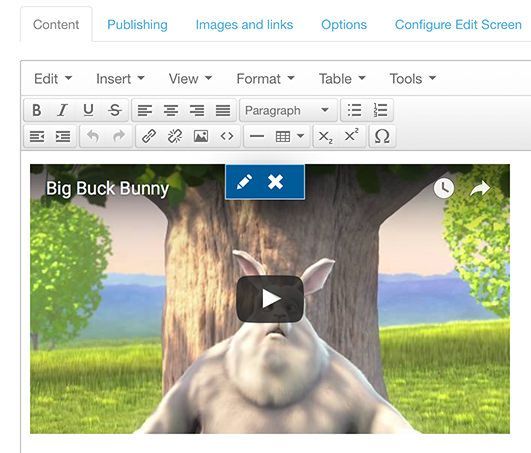Switch to the Options tab
The image size is (531, 453).
pos(344,25)
